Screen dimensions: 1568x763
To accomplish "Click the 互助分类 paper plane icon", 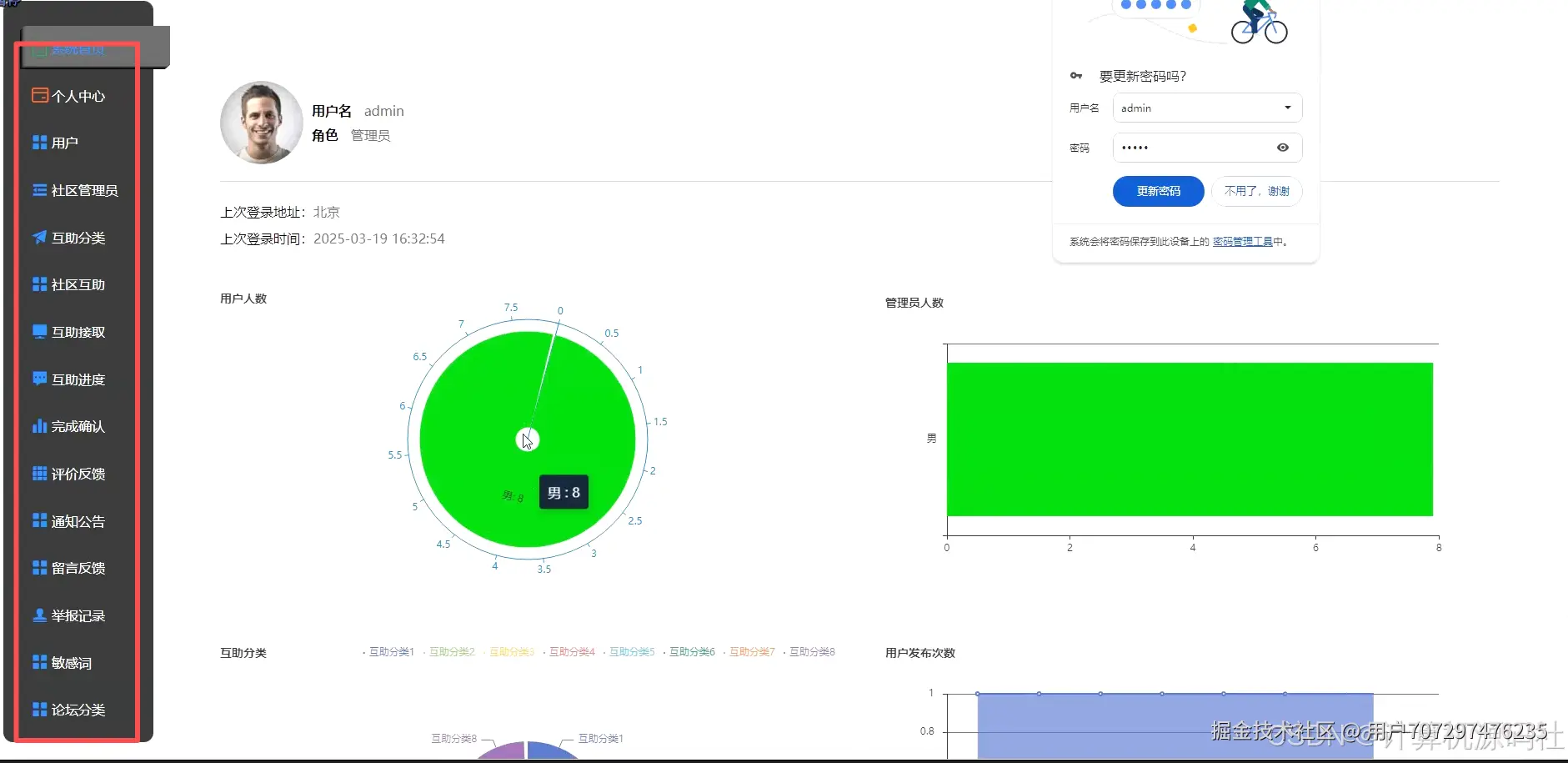I will (x=39, y=238).
